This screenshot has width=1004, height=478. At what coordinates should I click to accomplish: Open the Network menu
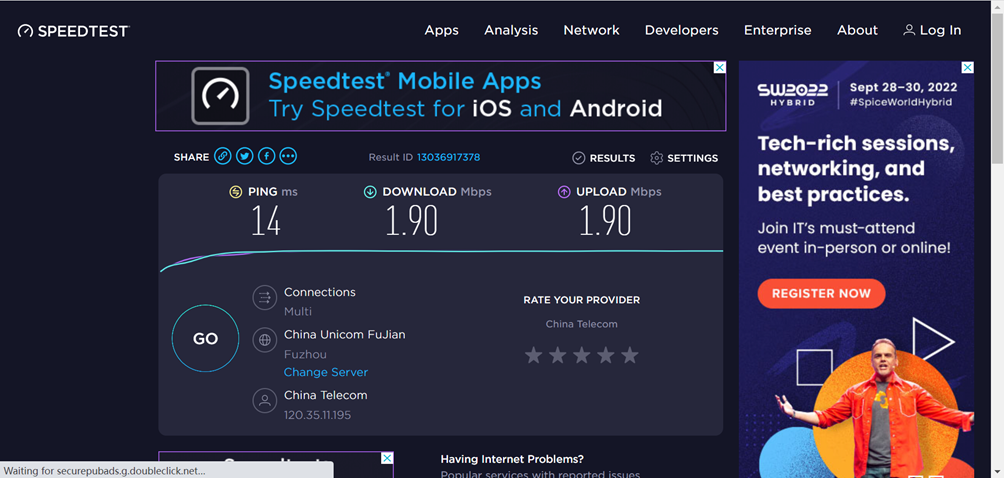click(x=592, y=30)
